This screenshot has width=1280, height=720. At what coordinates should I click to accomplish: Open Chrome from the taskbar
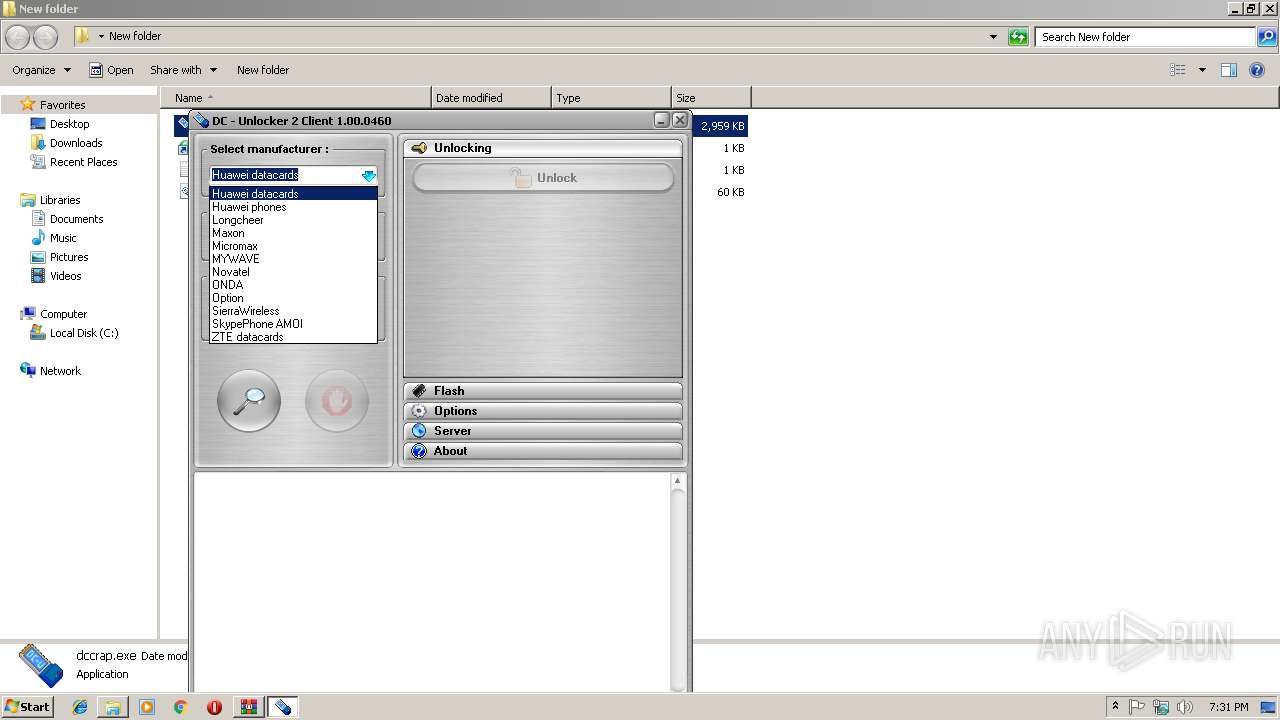pyautogui.click(x=180, y=707)
